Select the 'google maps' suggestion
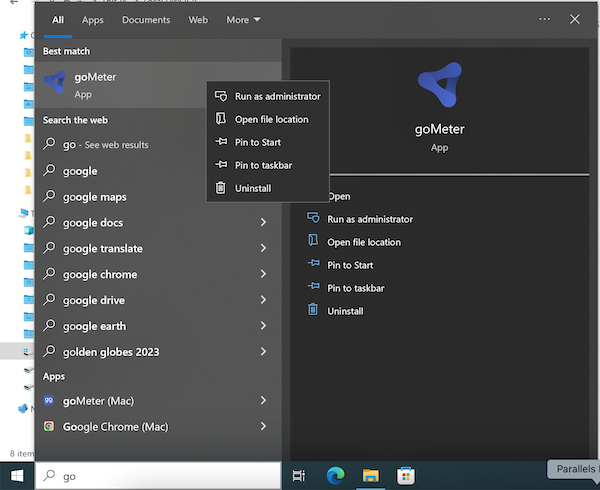This screenshot has height=490, width=600. pos(95,197)
